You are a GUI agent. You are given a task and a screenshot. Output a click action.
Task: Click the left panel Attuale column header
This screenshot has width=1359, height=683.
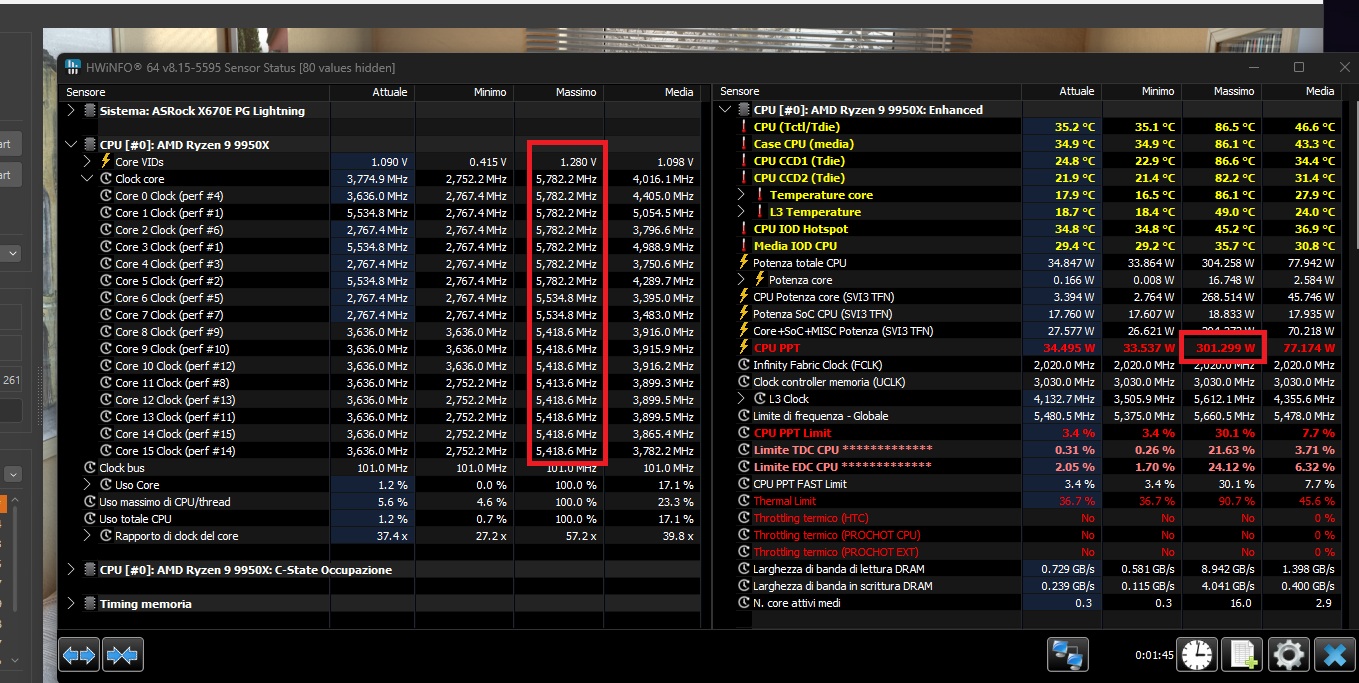click(372, 92)
